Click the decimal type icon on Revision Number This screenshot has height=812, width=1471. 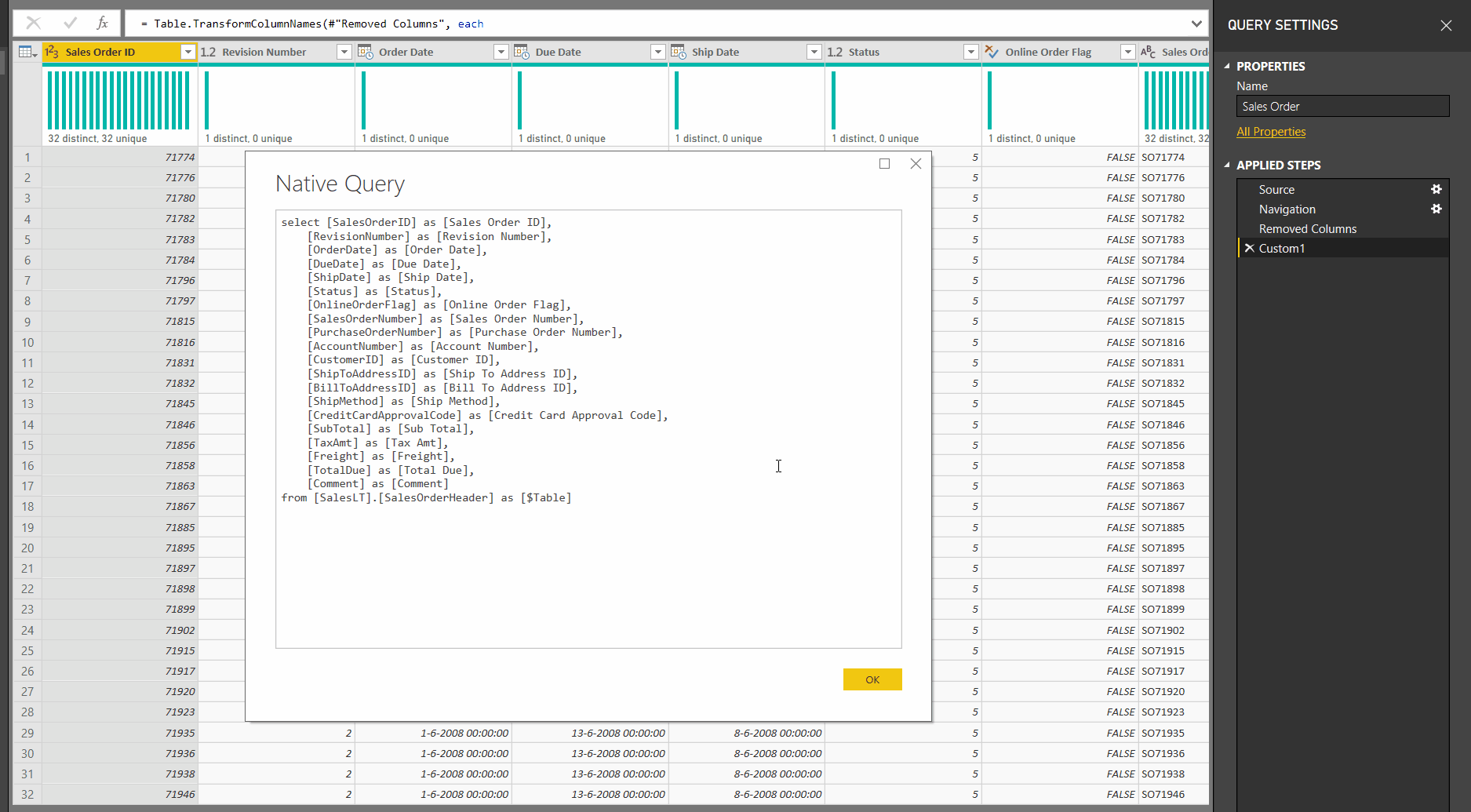coord(208,51)
